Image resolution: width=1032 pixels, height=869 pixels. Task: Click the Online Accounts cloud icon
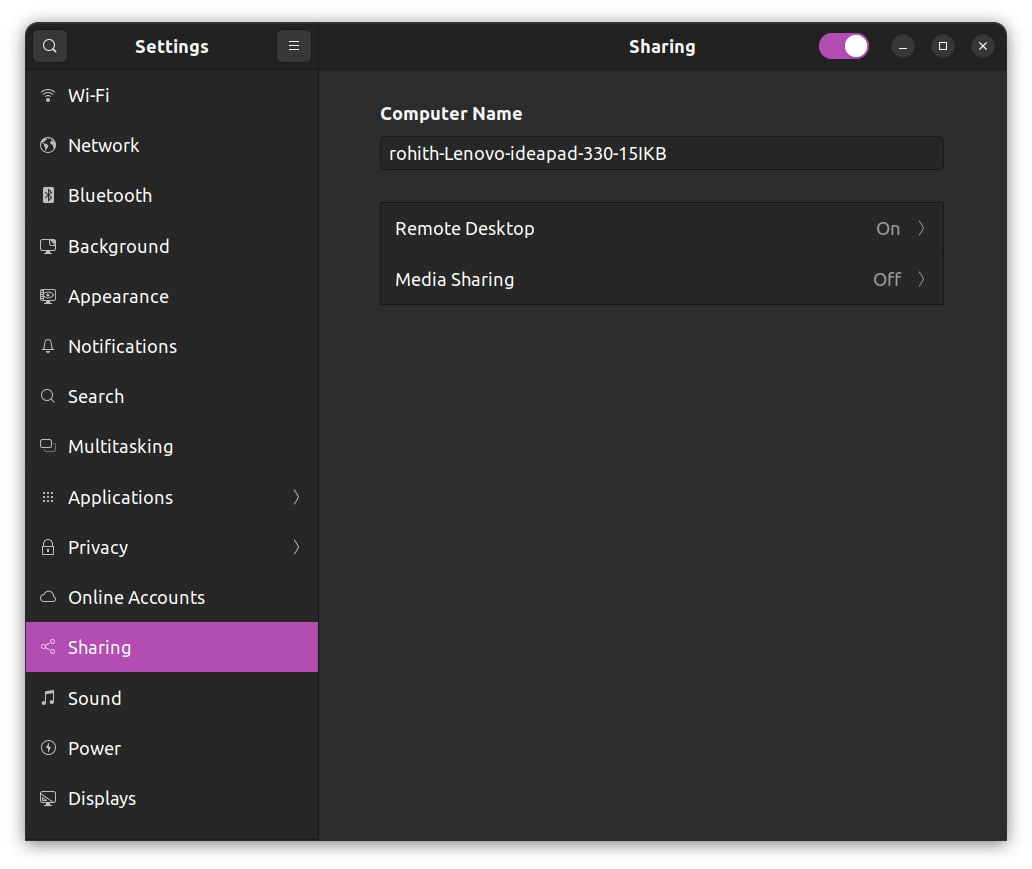[47, 597]
